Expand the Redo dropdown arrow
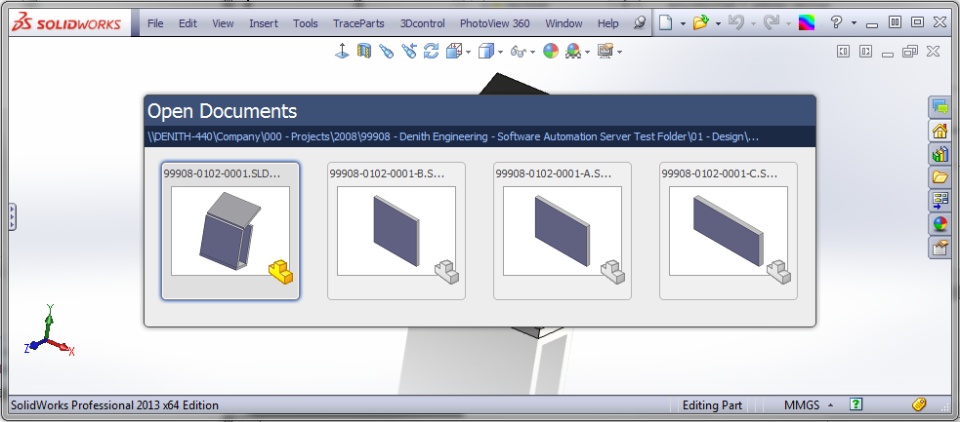960x422 pixels. pos(788,24)
